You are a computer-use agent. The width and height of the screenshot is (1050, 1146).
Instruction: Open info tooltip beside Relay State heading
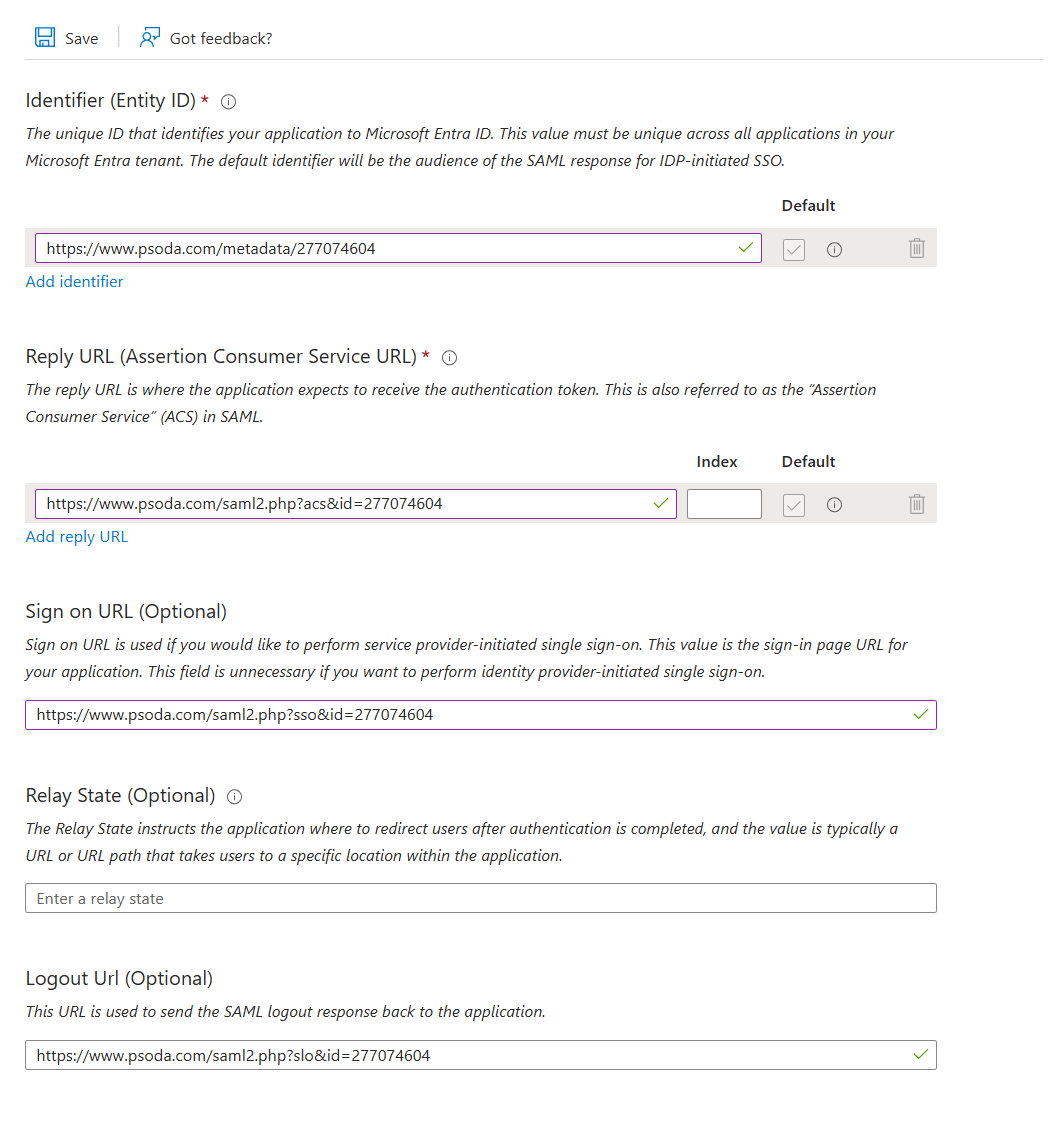[x=235, y=797]
